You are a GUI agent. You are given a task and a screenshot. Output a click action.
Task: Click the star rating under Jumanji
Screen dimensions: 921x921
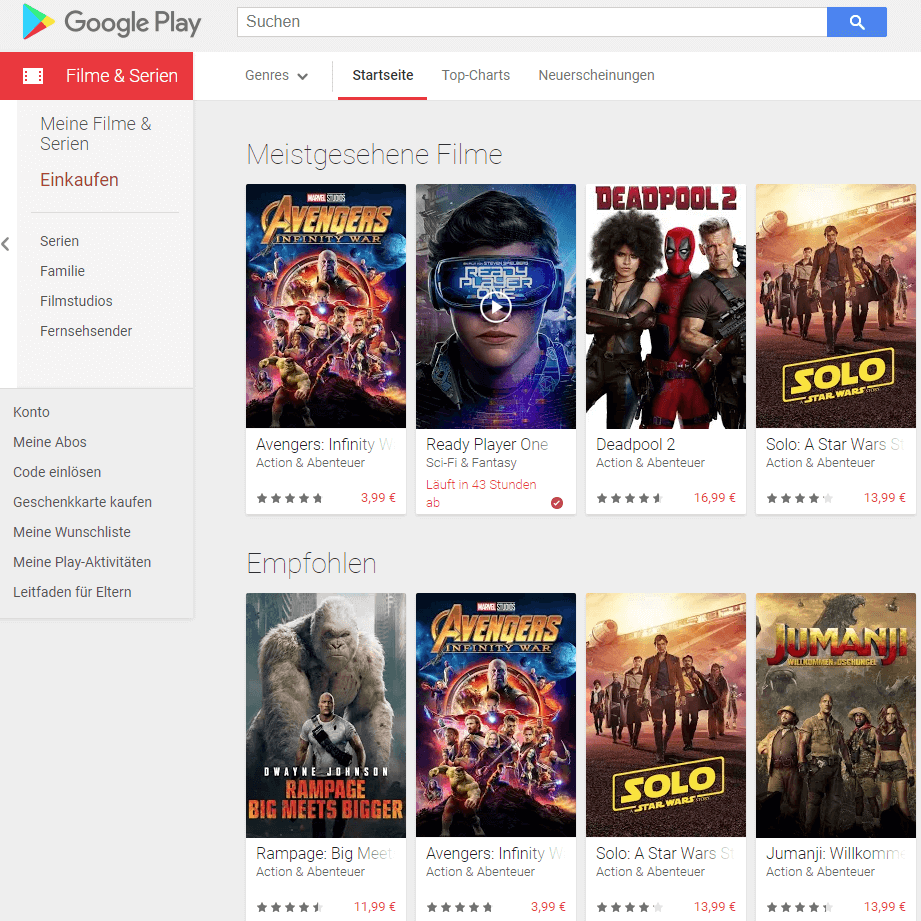tap(799, 907)
